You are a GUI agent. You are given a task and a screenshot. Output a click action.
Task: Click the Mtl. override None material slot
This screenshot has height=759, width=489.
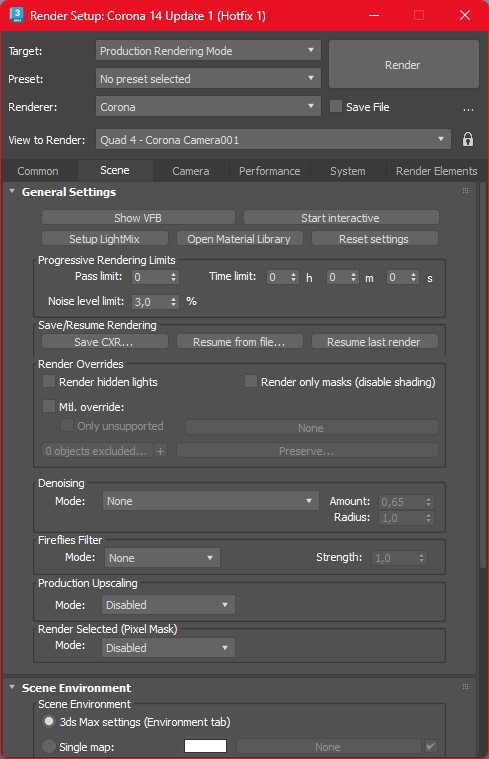point(311,427)
